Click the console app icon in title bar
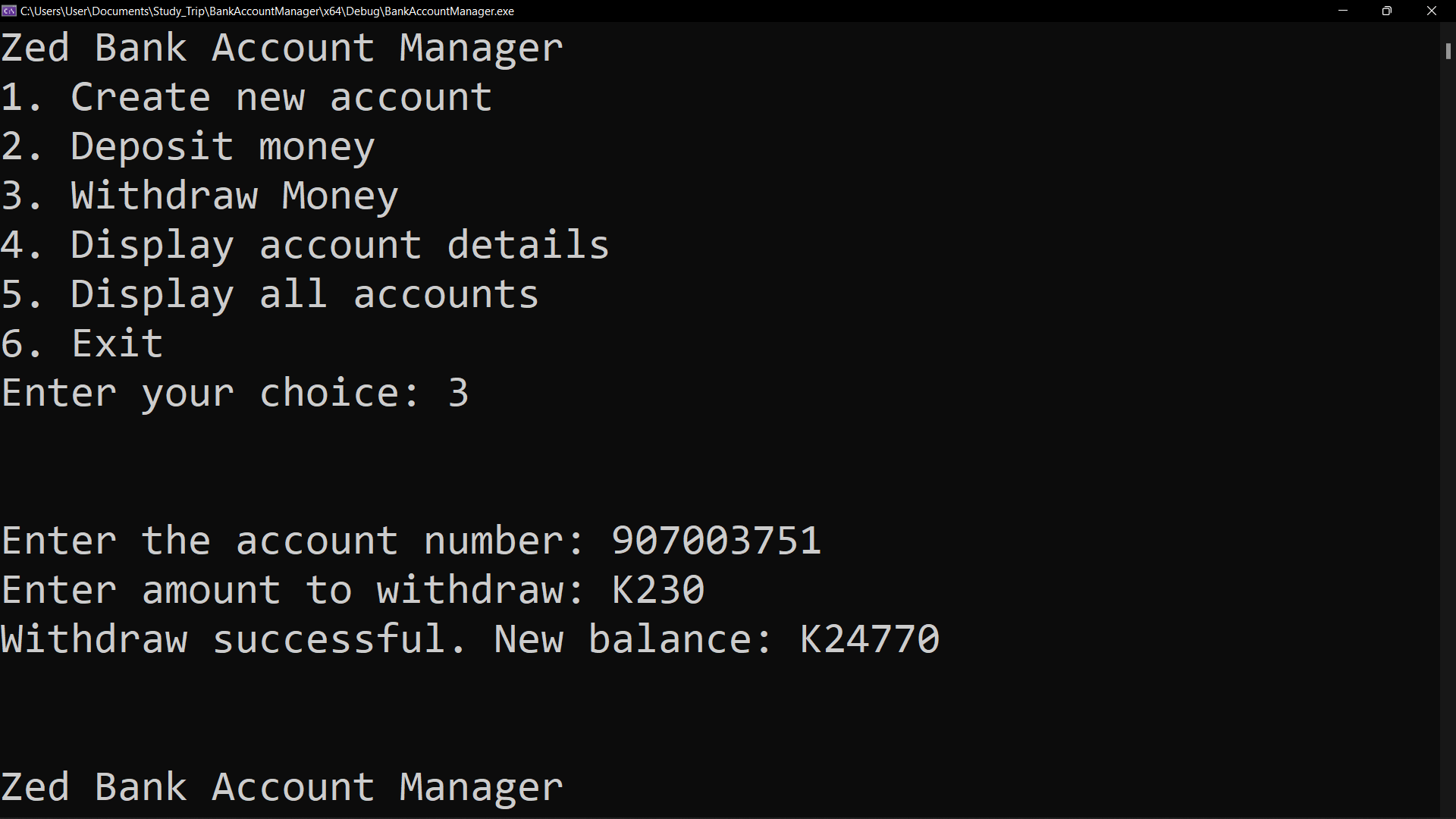Image resolution: width=1456 pixels, height=819 pixels. 9,11
